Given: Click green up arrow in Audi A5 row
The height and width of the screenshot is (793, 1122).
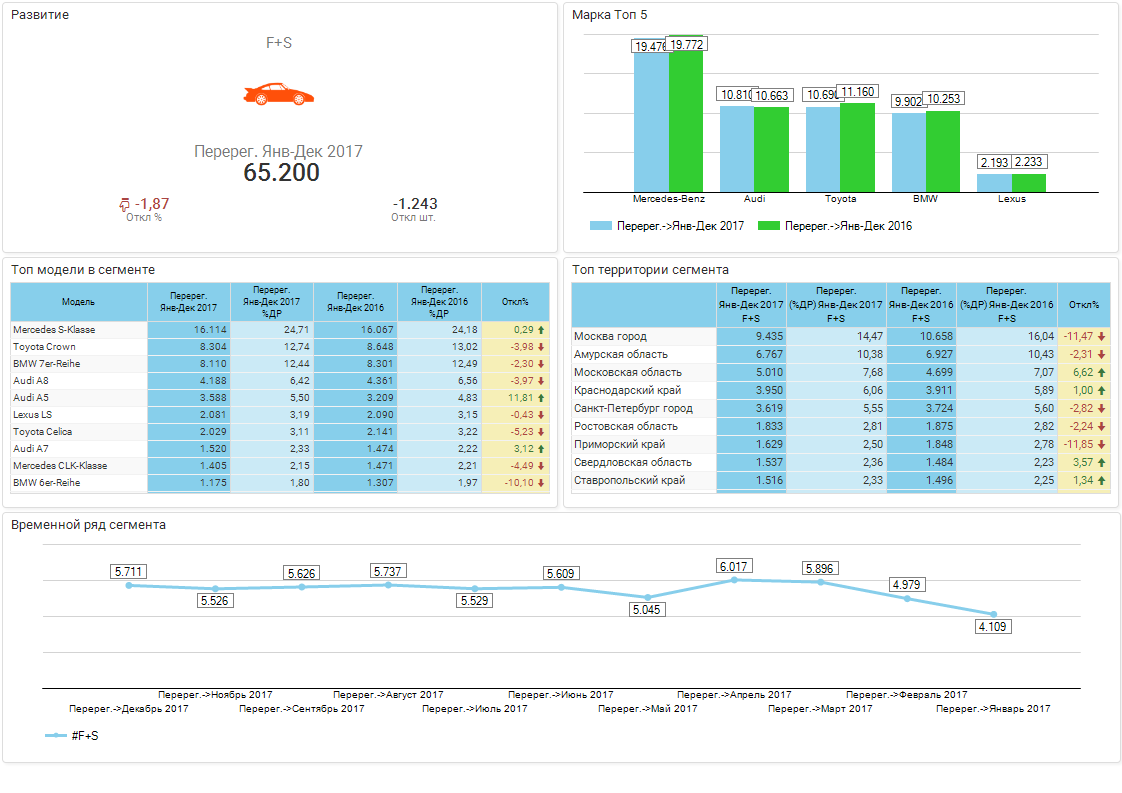Looking at the screenshot, I should pos(541,398).
